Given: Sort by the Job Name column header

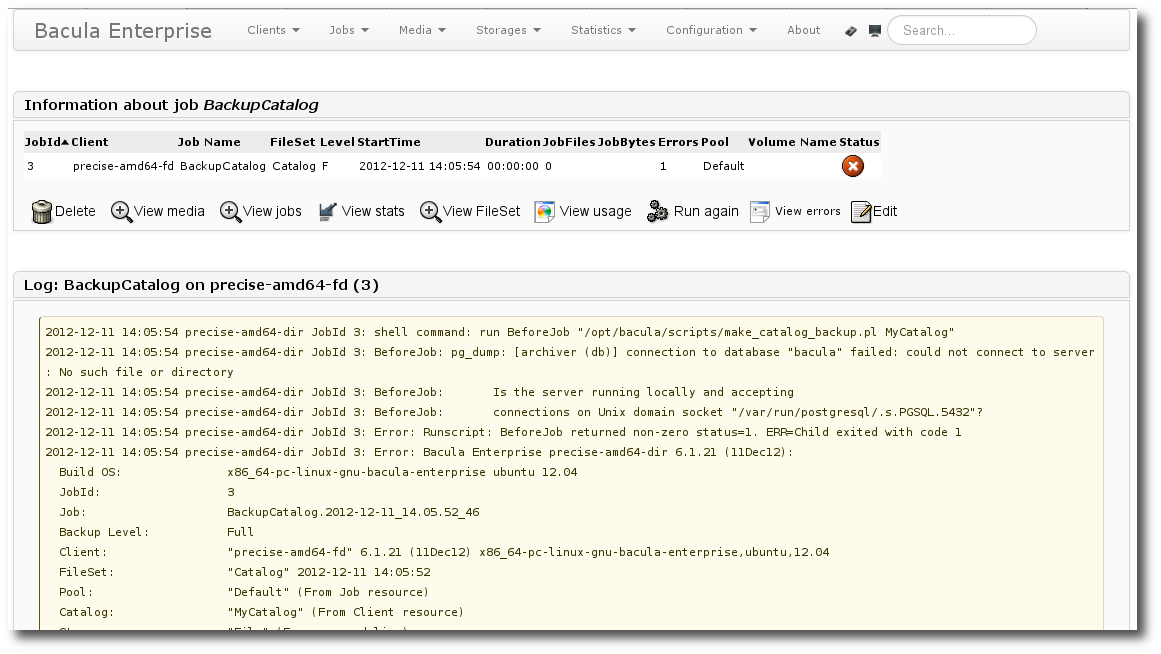Looking at the screenshot, I should pos(209,142).
